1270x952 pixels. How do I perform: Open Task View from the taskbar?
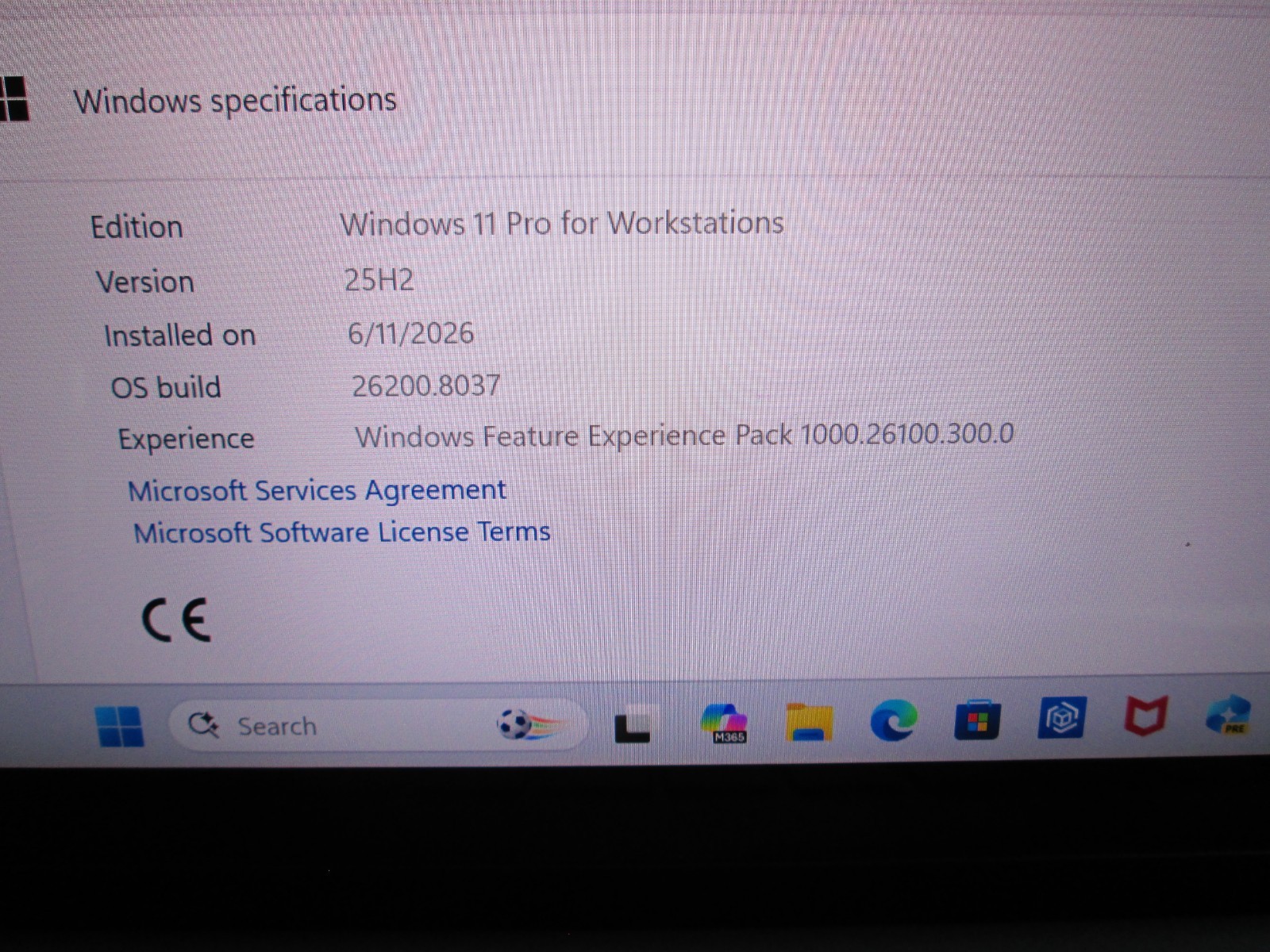(633, 724)
